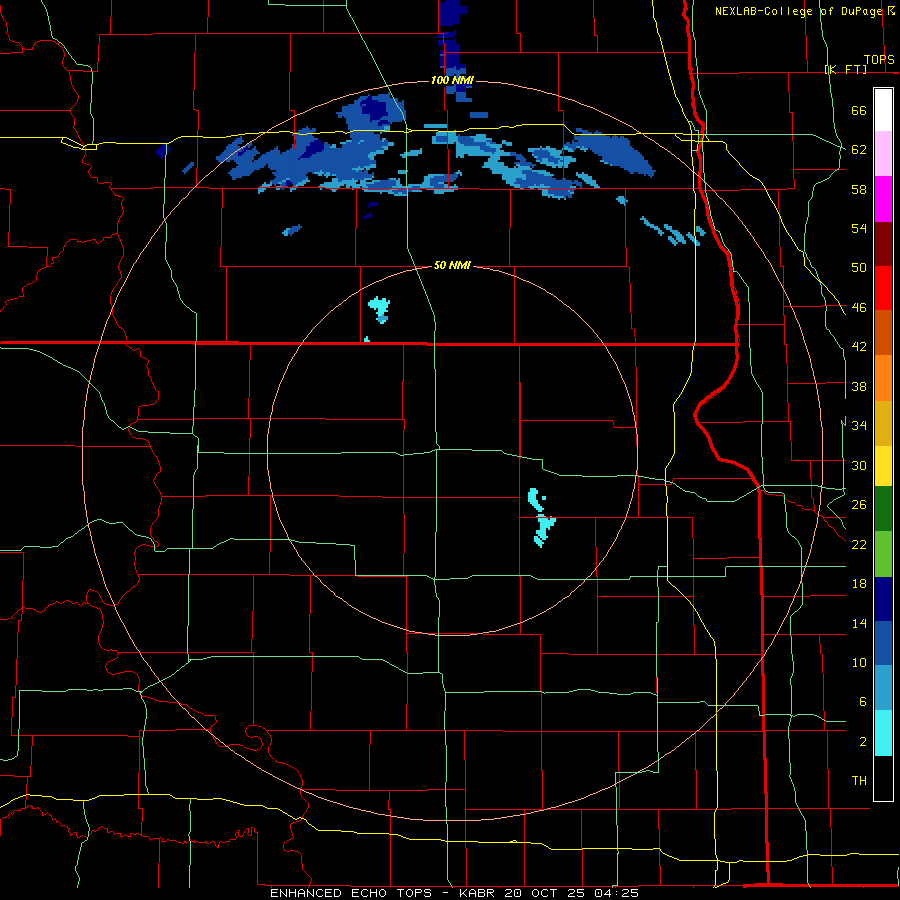Click the legend value 34
The width and height of the screenshot is (900, 900).
[859, 426]
